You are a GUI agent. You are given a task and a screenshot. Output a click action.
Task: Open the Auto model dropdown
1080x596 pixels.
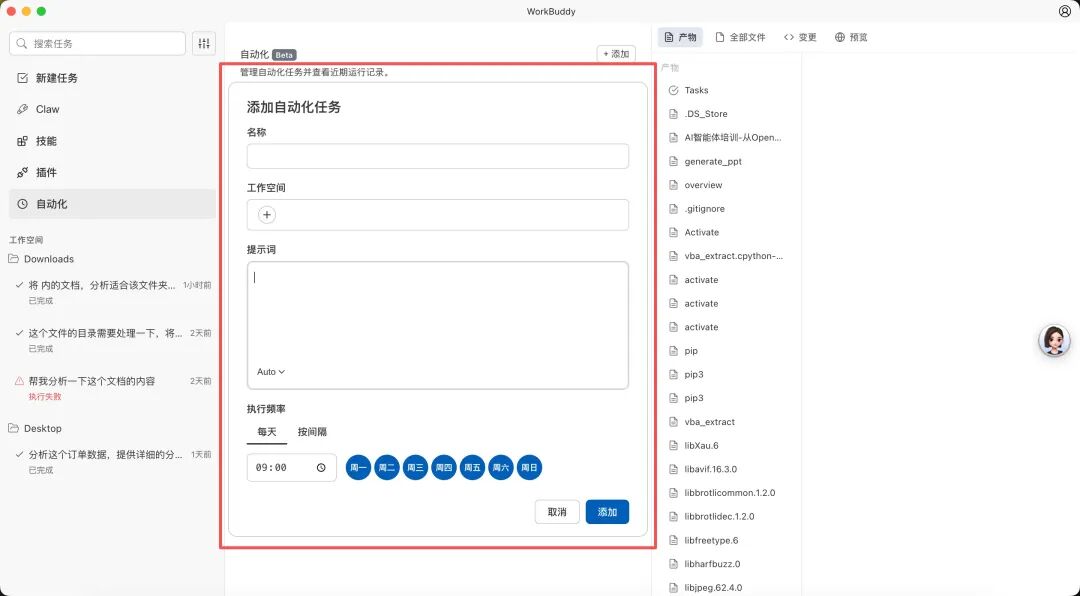coord(271,372)
